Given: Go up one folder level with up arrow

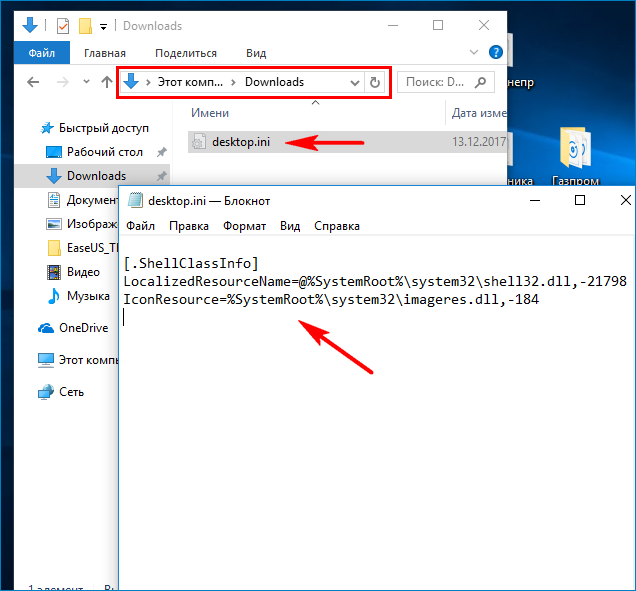Looking at the screenshot, I should point(106,82).
